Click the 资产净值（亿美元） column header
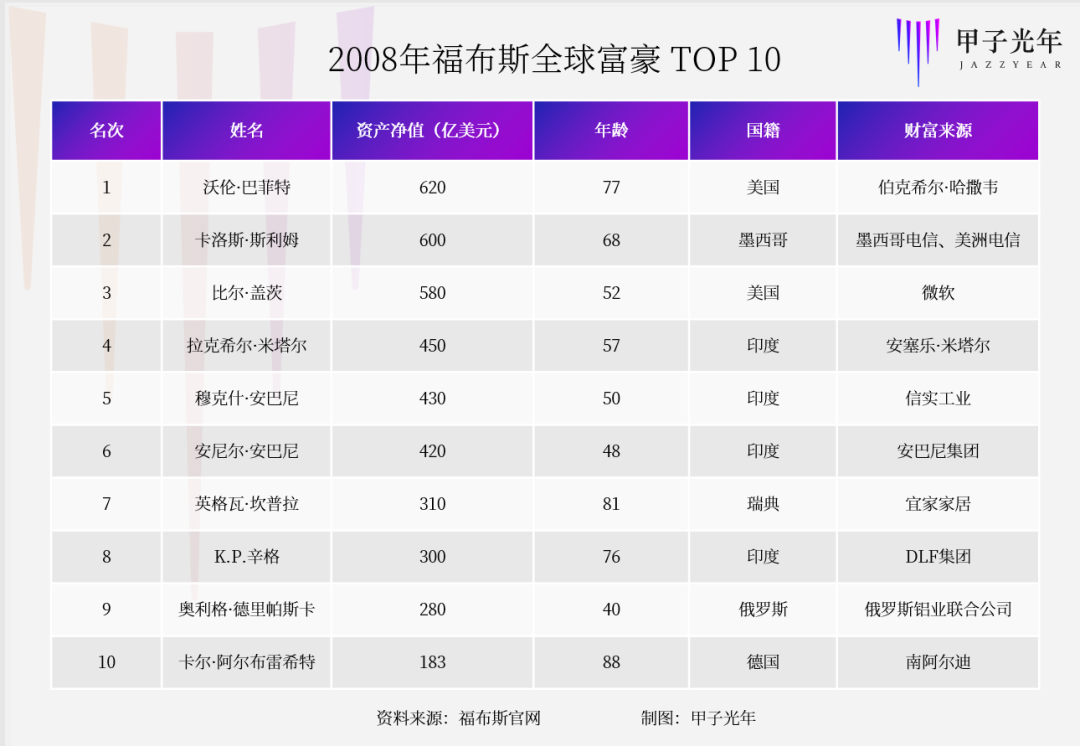The image size is (1080, 746). (433, 131)
